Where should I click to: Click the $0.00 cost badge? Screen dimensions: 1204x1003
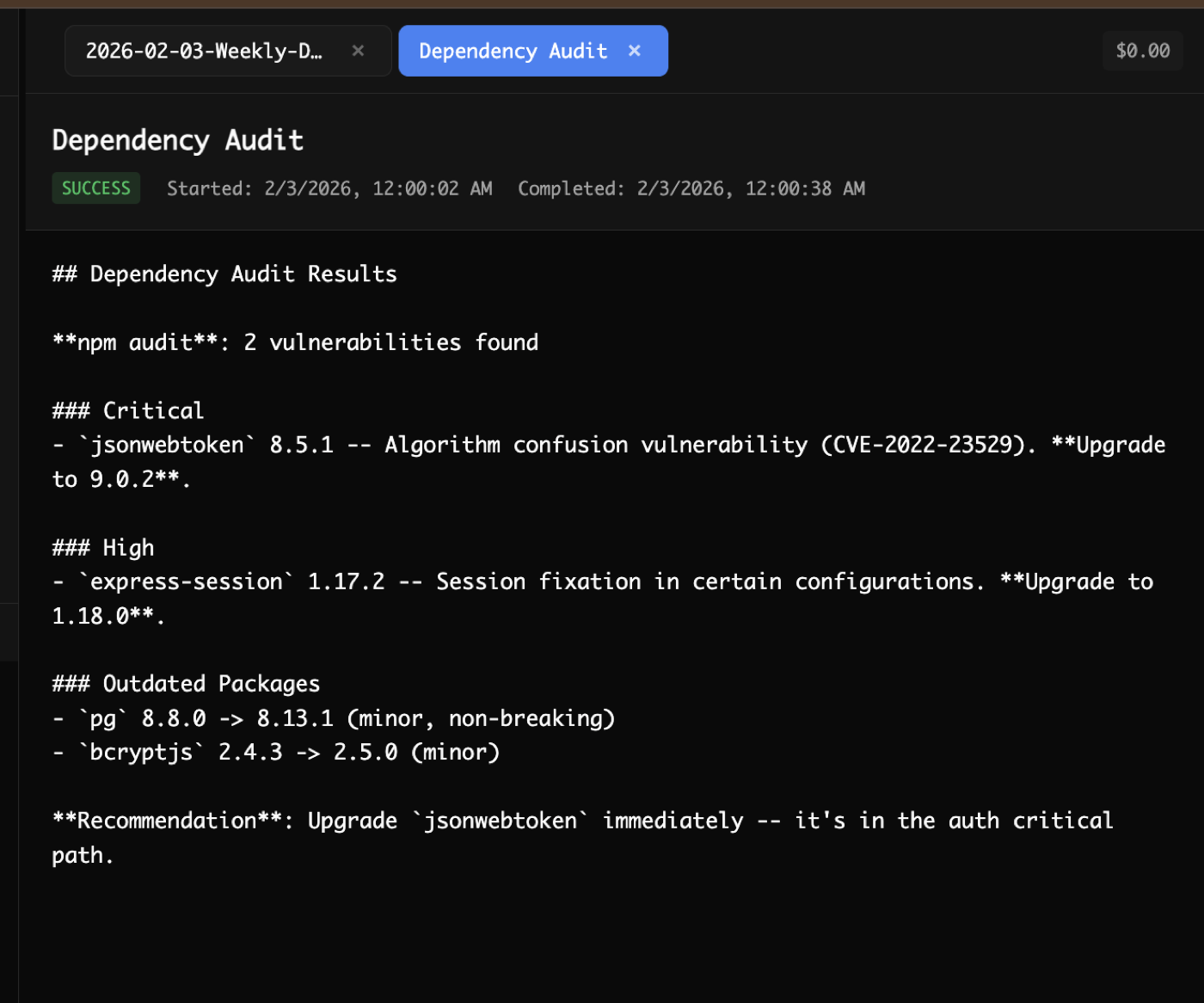pyautogui.click(x=1142, y=51)
